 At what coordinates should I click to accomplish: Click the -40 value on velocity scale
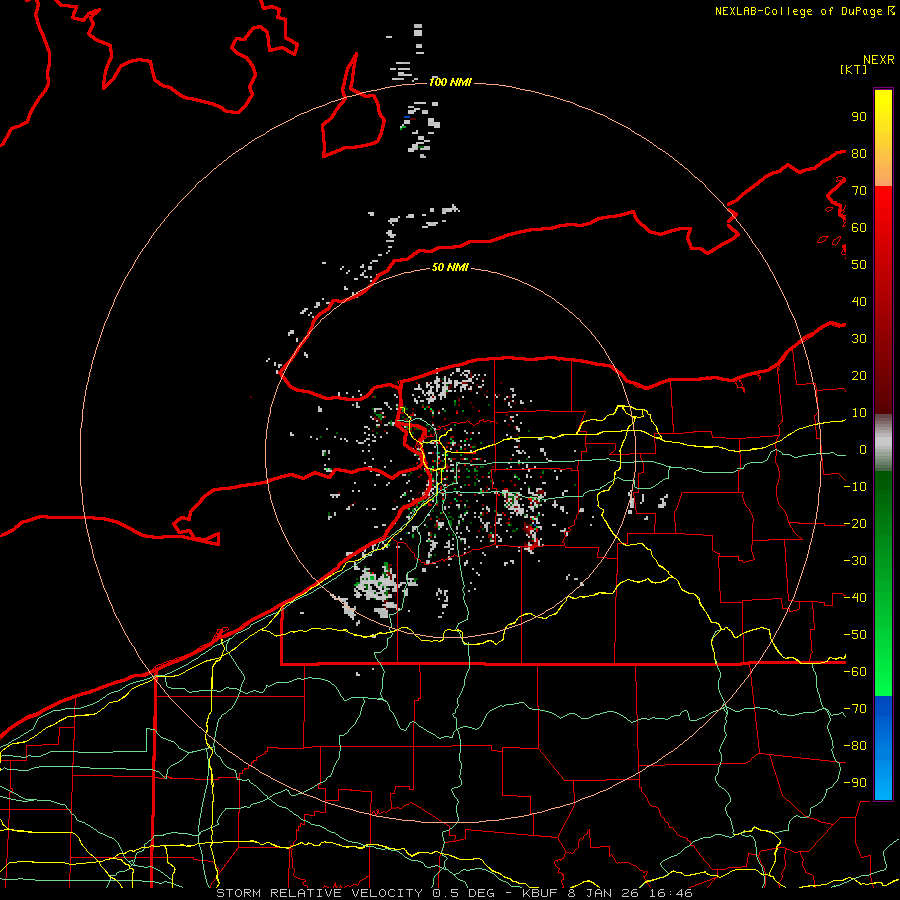[x=855, y=598]
